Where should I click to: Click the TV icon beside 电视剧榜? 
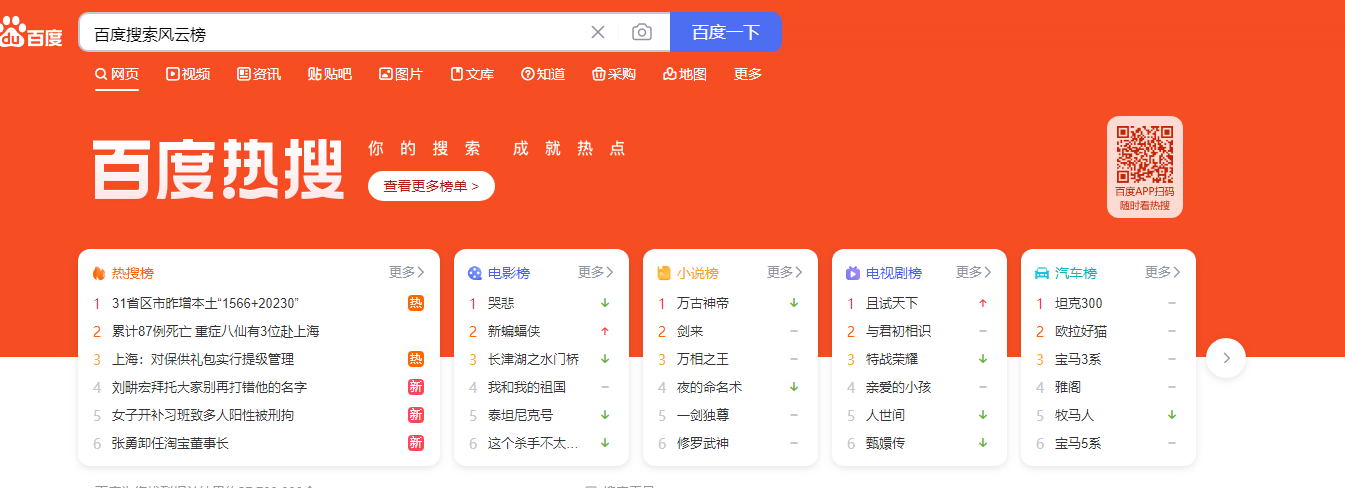point(853,273)
